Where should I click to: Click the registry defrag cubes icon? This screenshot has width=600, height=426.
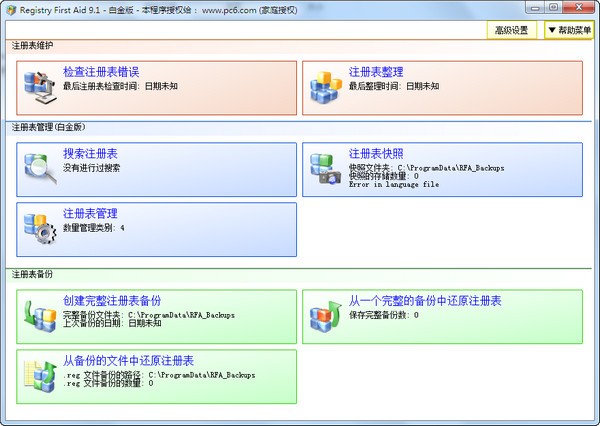326,87
